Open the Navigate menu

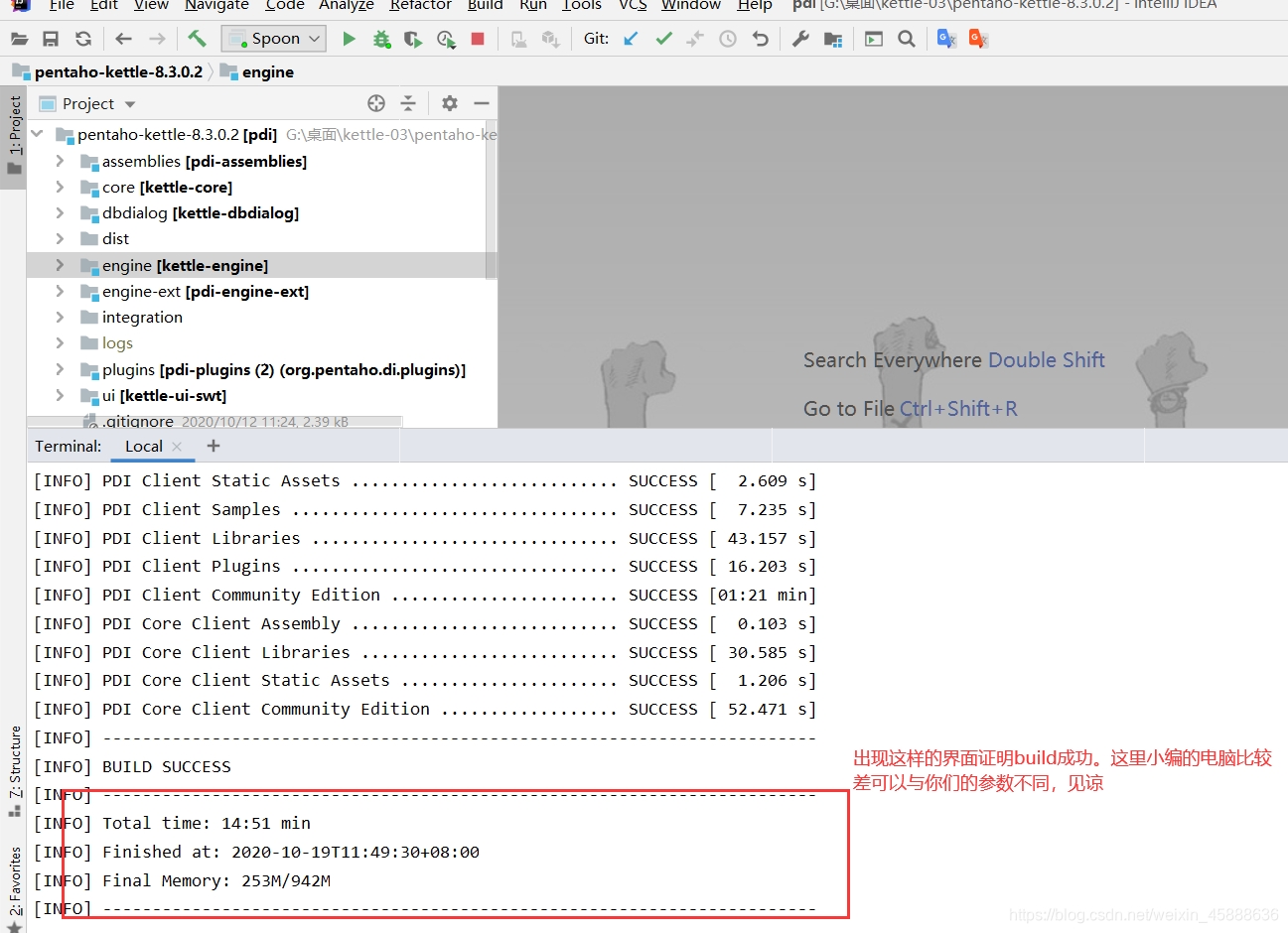216,5
